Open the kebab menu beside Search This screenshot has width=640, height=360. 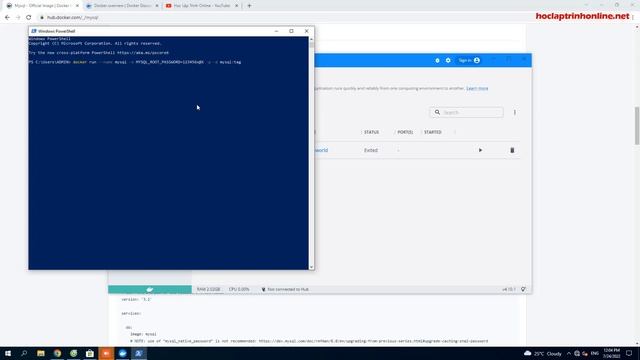coord(515,112)
